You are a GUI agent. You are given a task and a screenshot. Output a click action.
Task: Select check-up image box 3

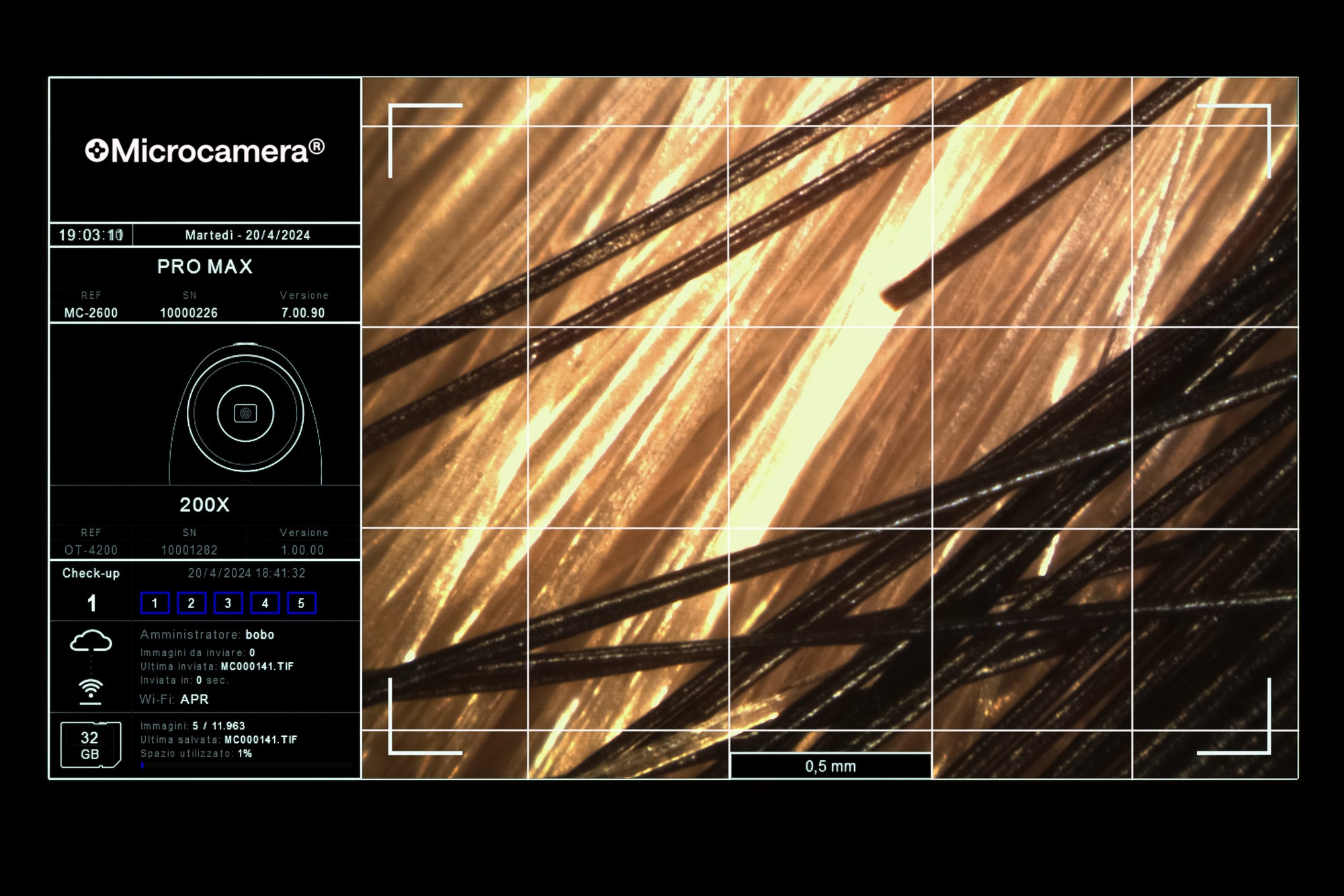(228, 603)
